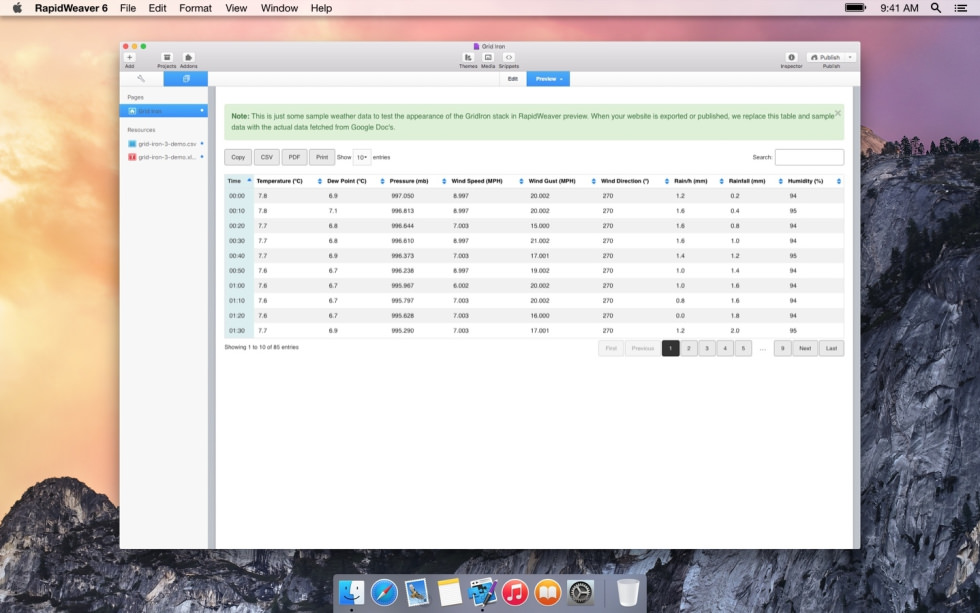Export table using PDF button
Image resolution: width=980 pixels, height=613 pixels.
coord(294,157)
